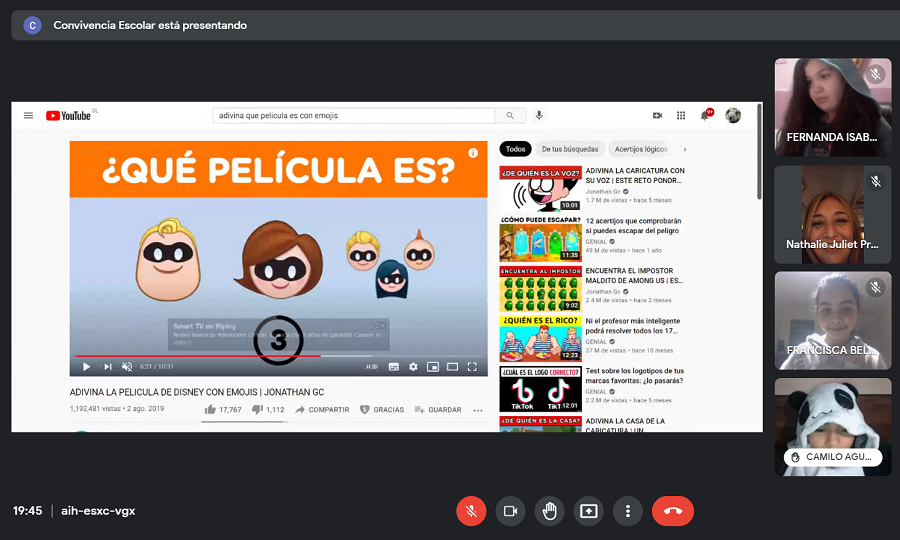Select Camilo Agu... participant tile

tap(833, 427)
